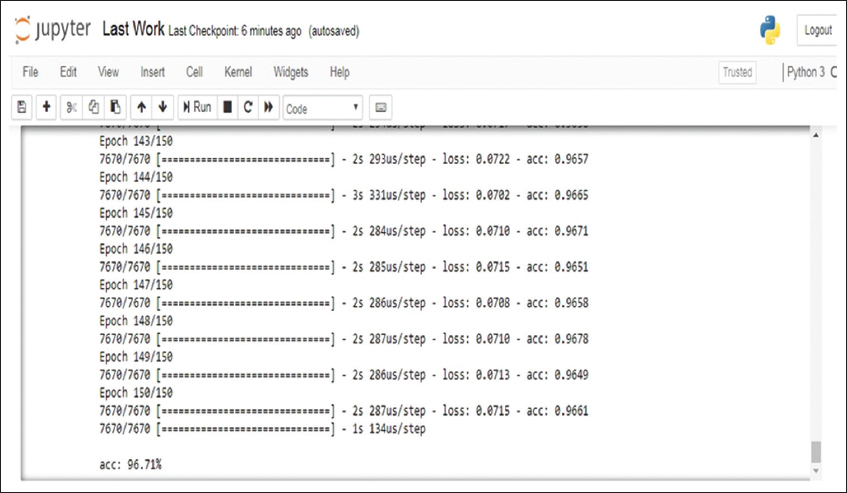Click the 'acc: 0.9678' value
847x493 pixels.
557,339
